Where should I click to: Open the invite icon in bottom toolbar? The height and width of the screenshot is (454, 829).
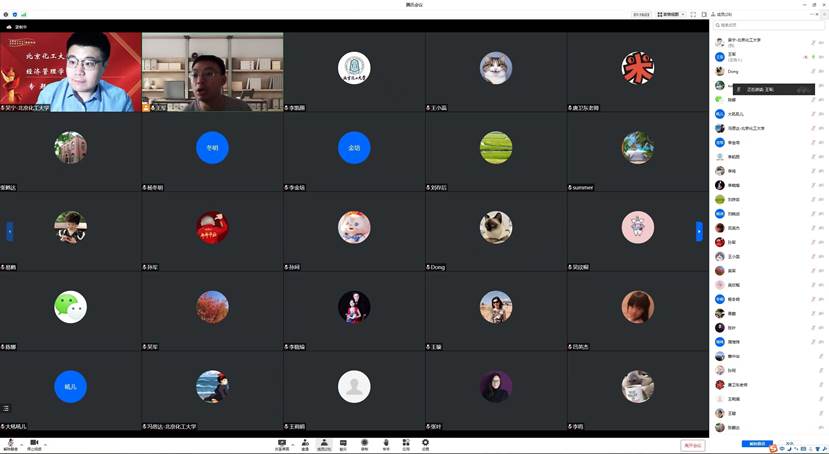(x=302, y=443)
